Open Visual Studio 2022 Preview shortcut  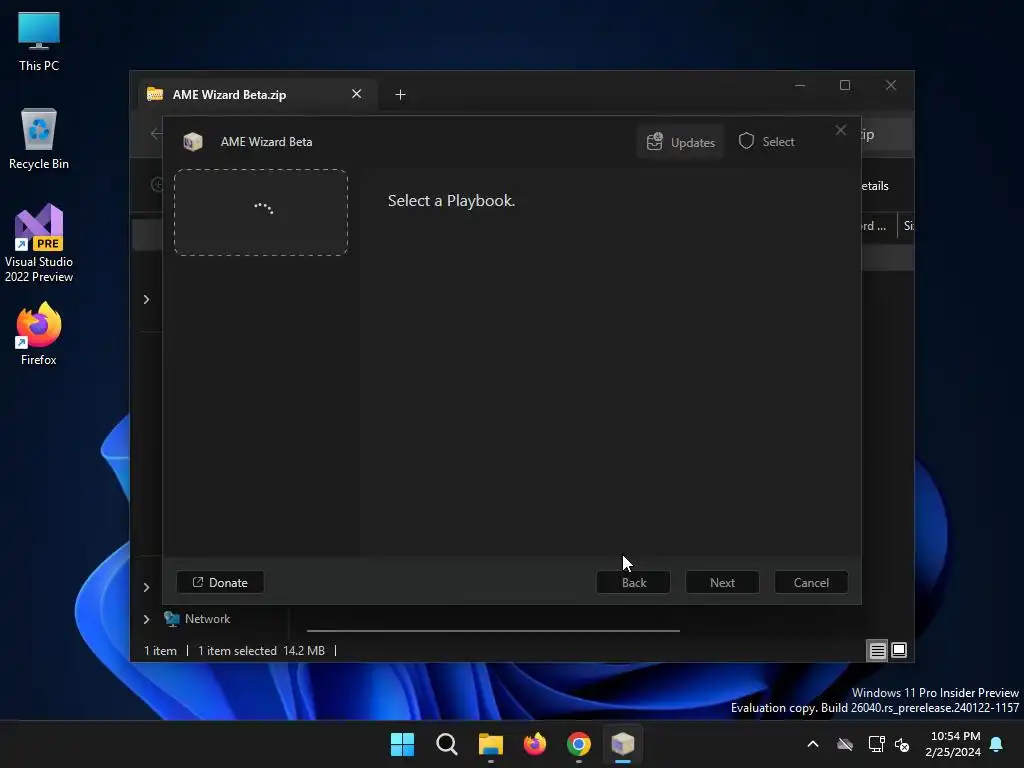pyautogui.click(x=39, y=243)
